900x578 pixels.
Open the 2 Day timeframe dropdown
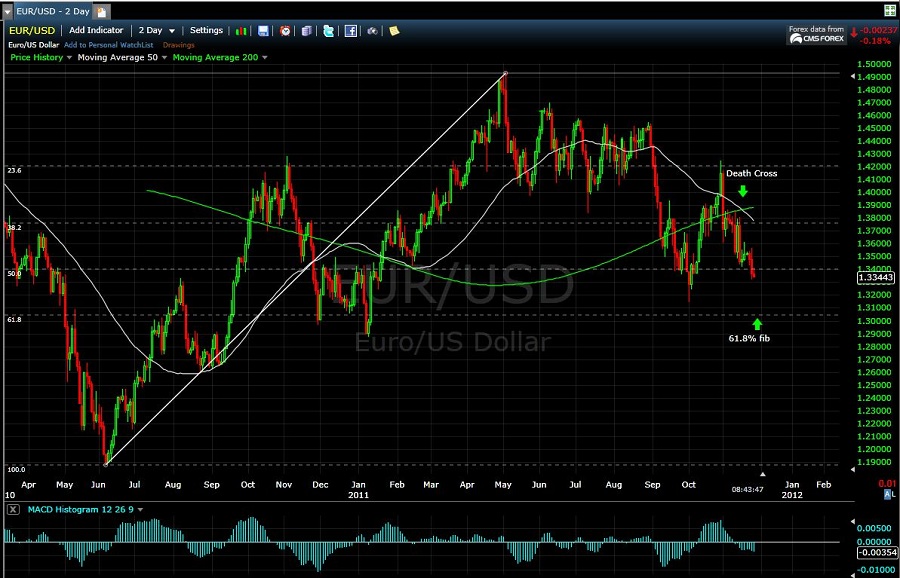pyautogui.click(x=156, y=31)
